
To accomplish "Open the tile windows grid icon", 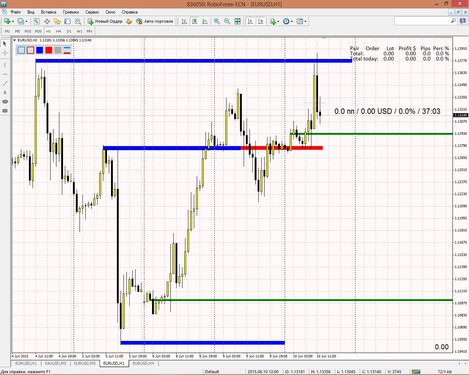I will coord(237,21).
